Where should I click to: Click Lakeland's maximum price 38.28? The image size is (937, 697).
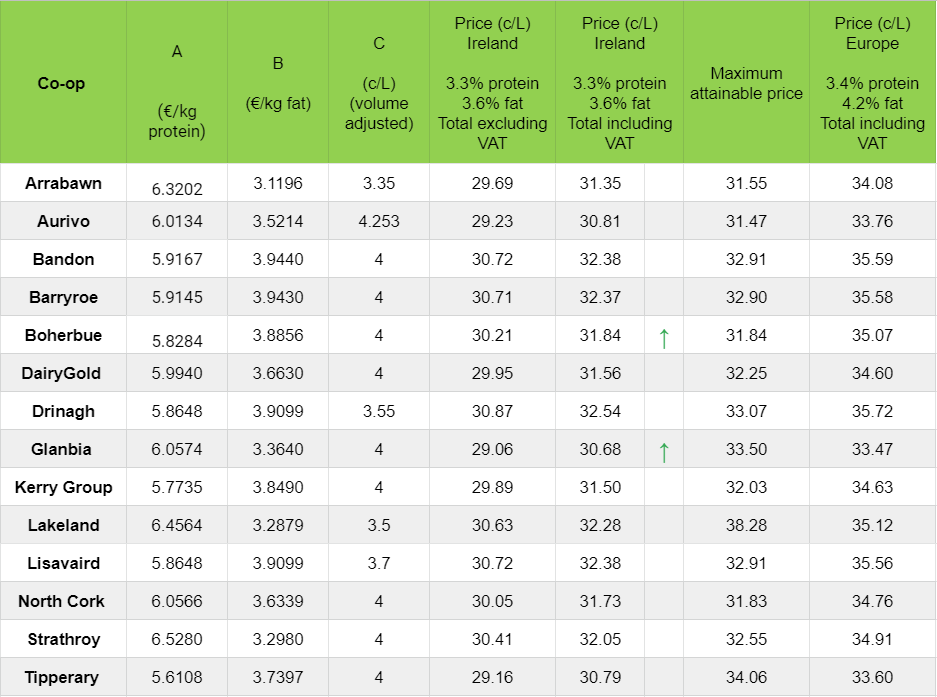click(x=746, y=525)
